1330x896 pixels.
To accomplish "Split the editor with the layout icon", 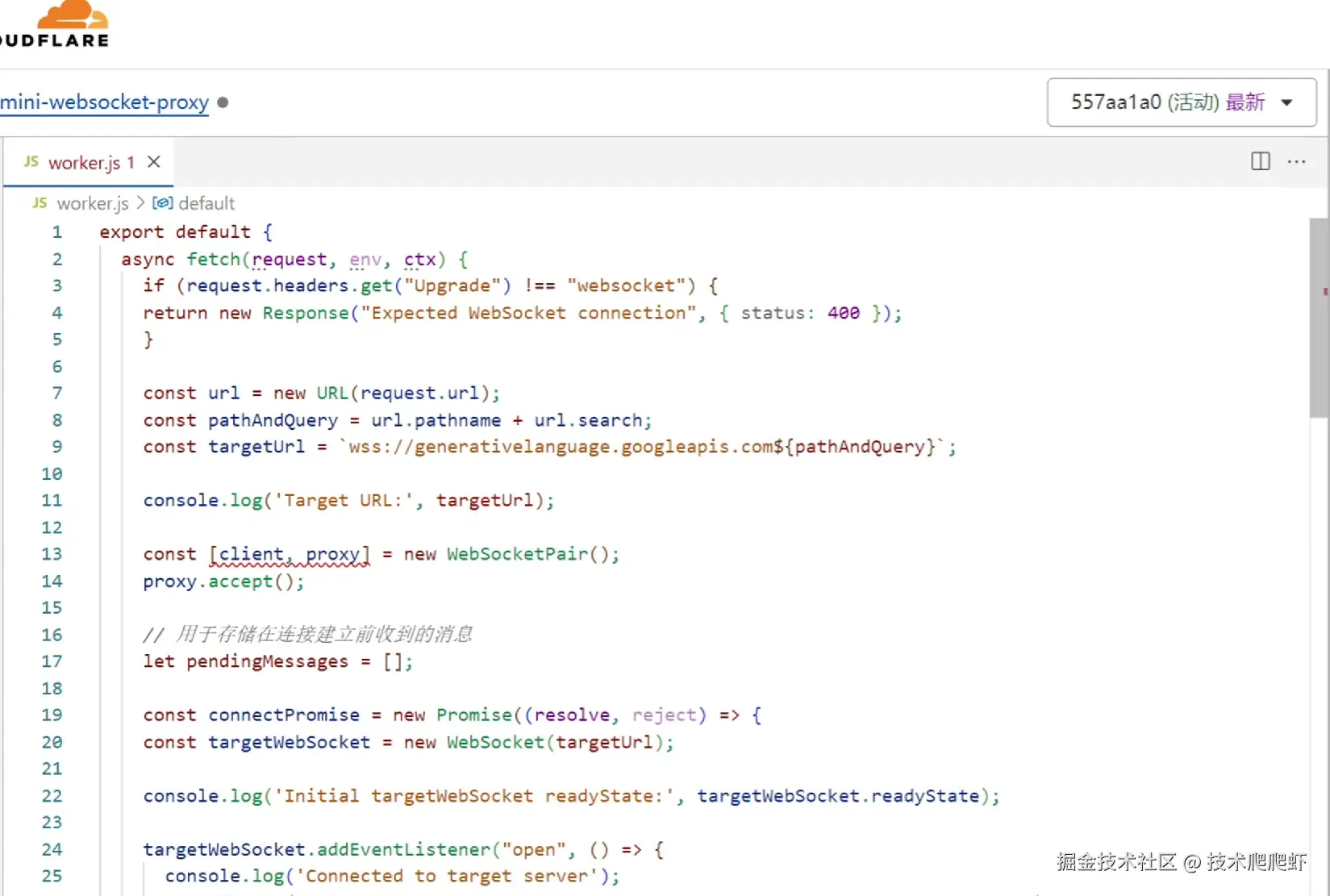I will (1260, 161).
